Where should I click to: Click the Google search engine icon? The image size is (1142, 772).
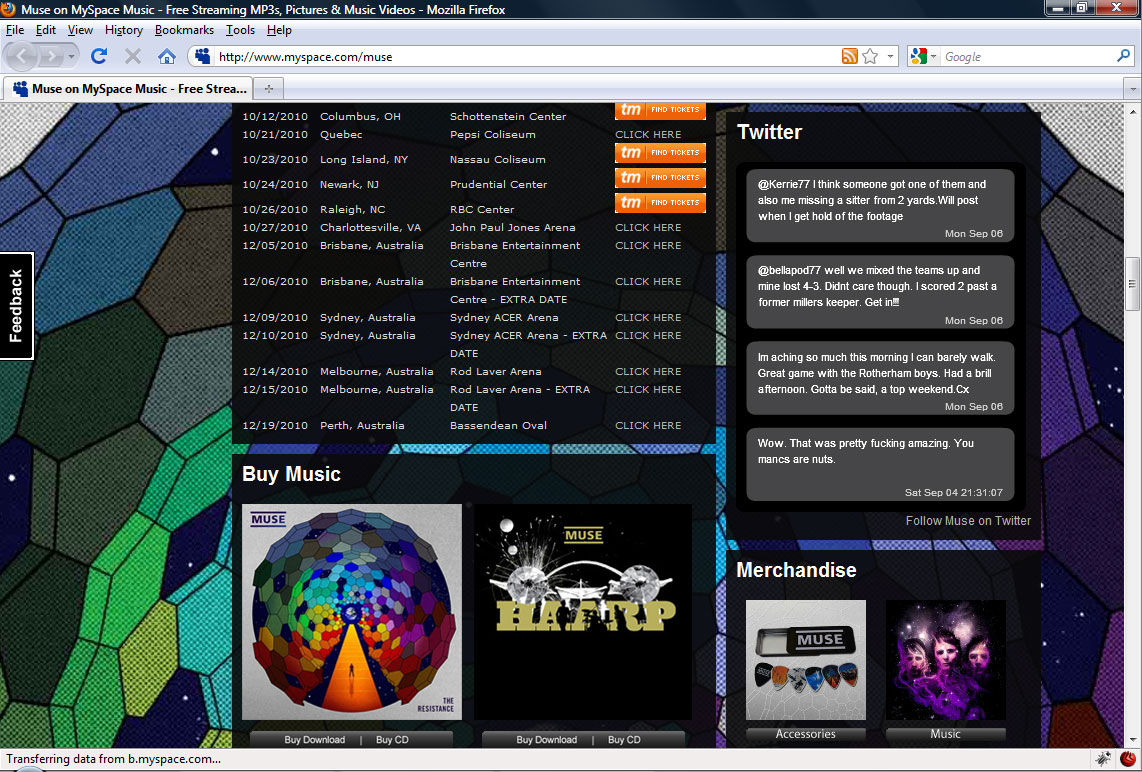[x=918, y=56]
